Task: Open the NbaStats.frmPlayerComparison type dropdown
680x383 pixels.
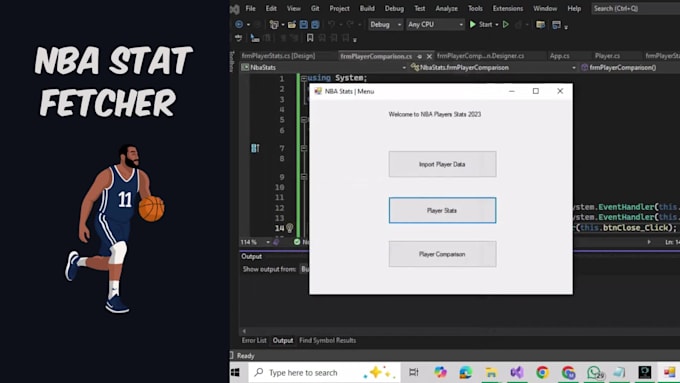Action: 493,67
